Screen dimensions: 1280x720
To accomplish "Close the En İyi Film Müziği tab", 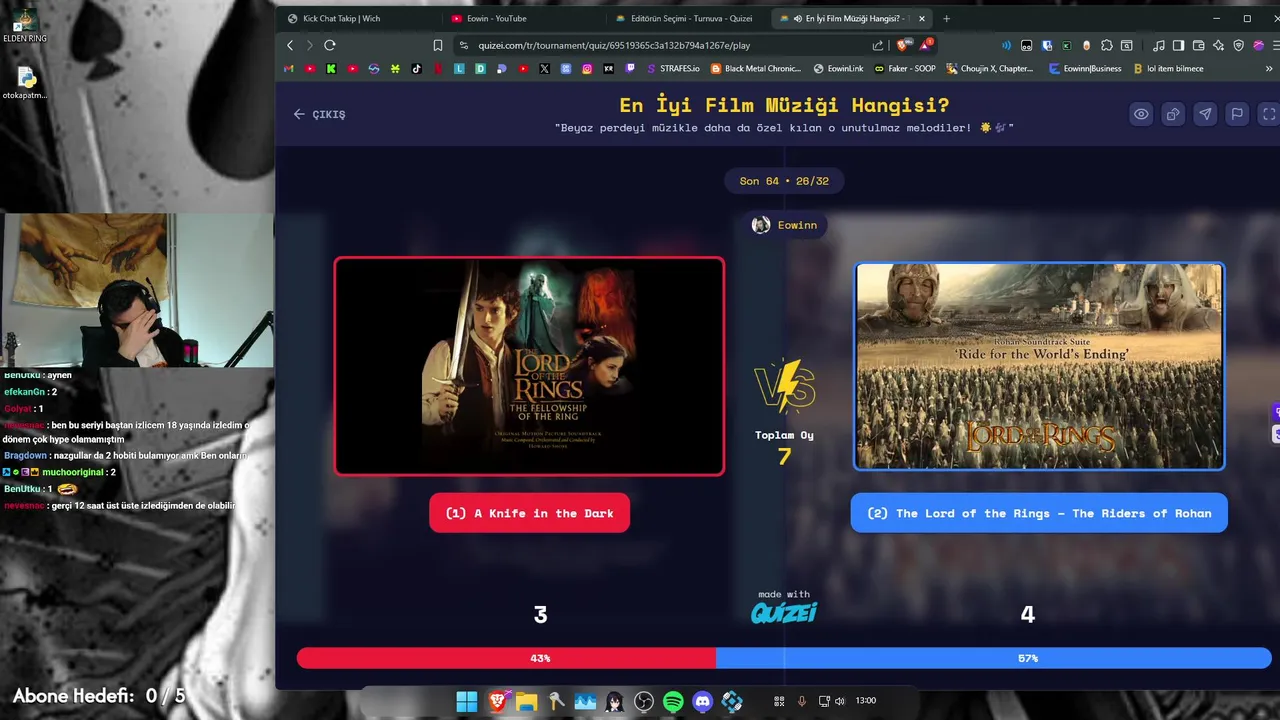I will (921, 18).
